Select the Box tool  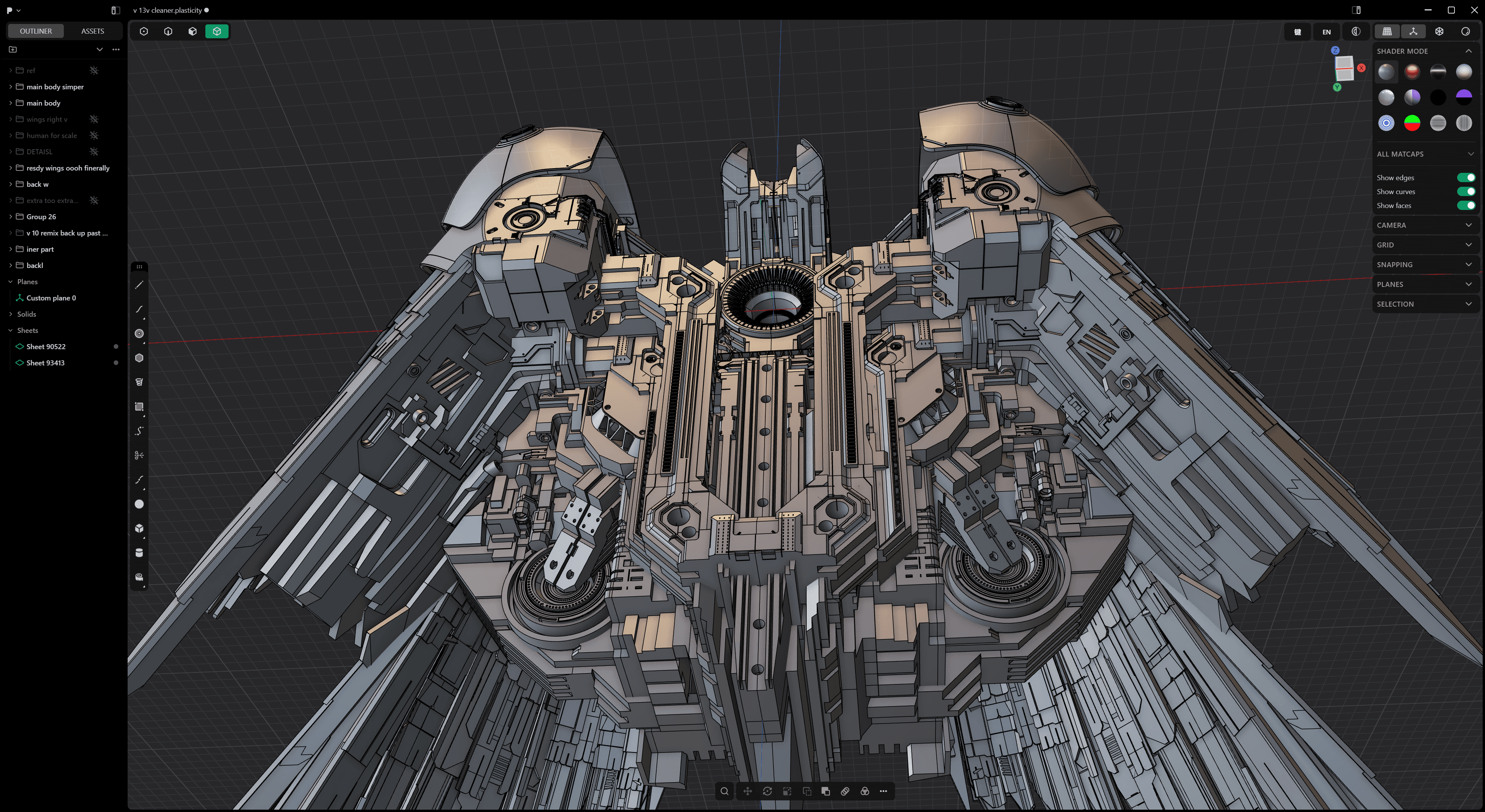(x=139, y=529)
